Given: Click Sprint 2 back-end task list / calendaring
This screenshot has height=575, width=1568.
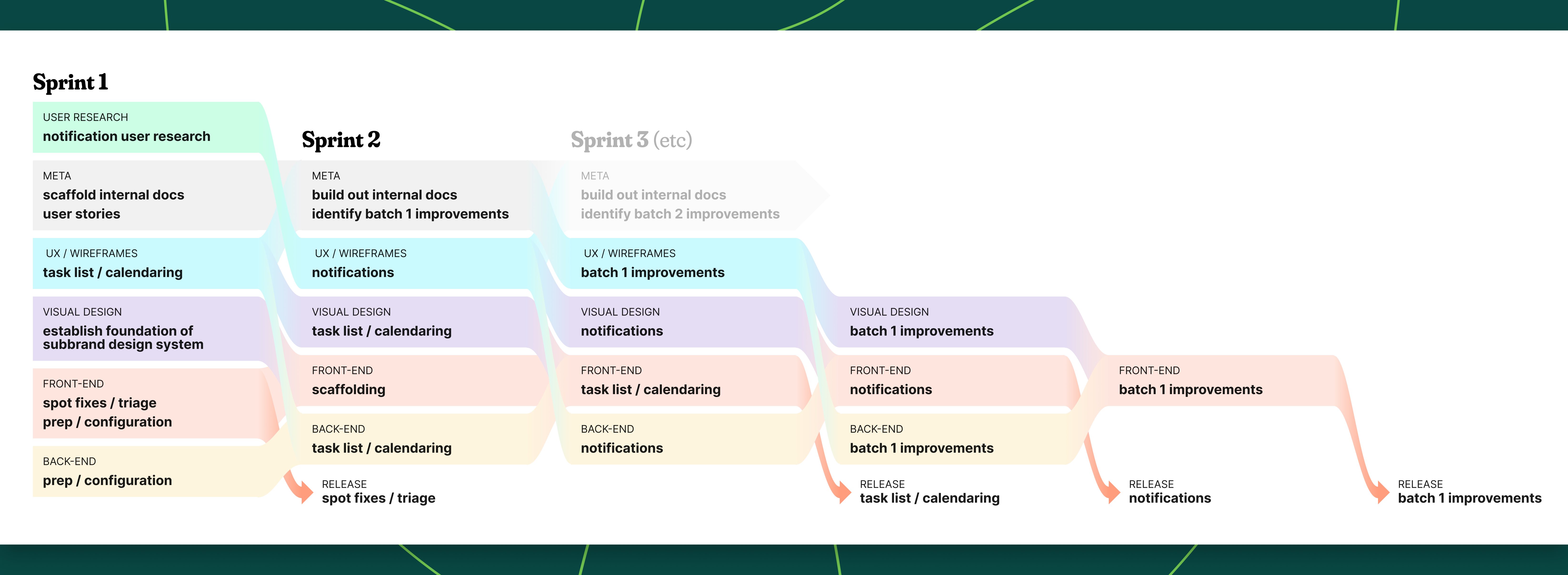Looking at the screenshot, I should click(x=382, y=448).
